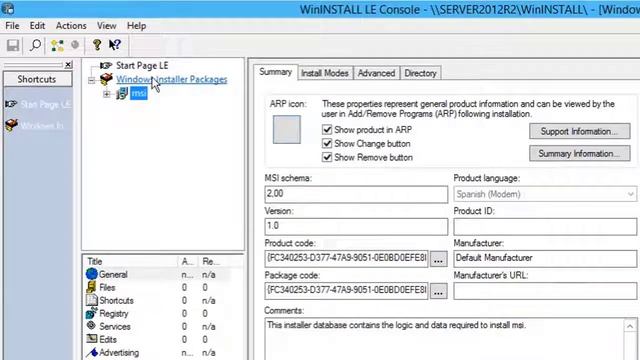The width and height of the screenshot is (640, 360).
Task: Click the Version input field
Action: pos(356,227)
